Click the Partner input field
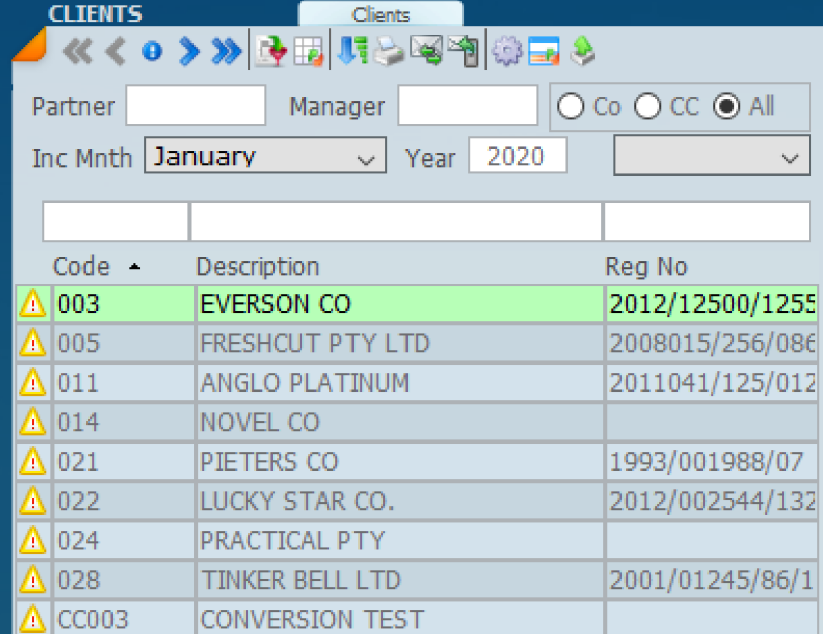Viewport: 823px width, 634px height. pos(195,106)
